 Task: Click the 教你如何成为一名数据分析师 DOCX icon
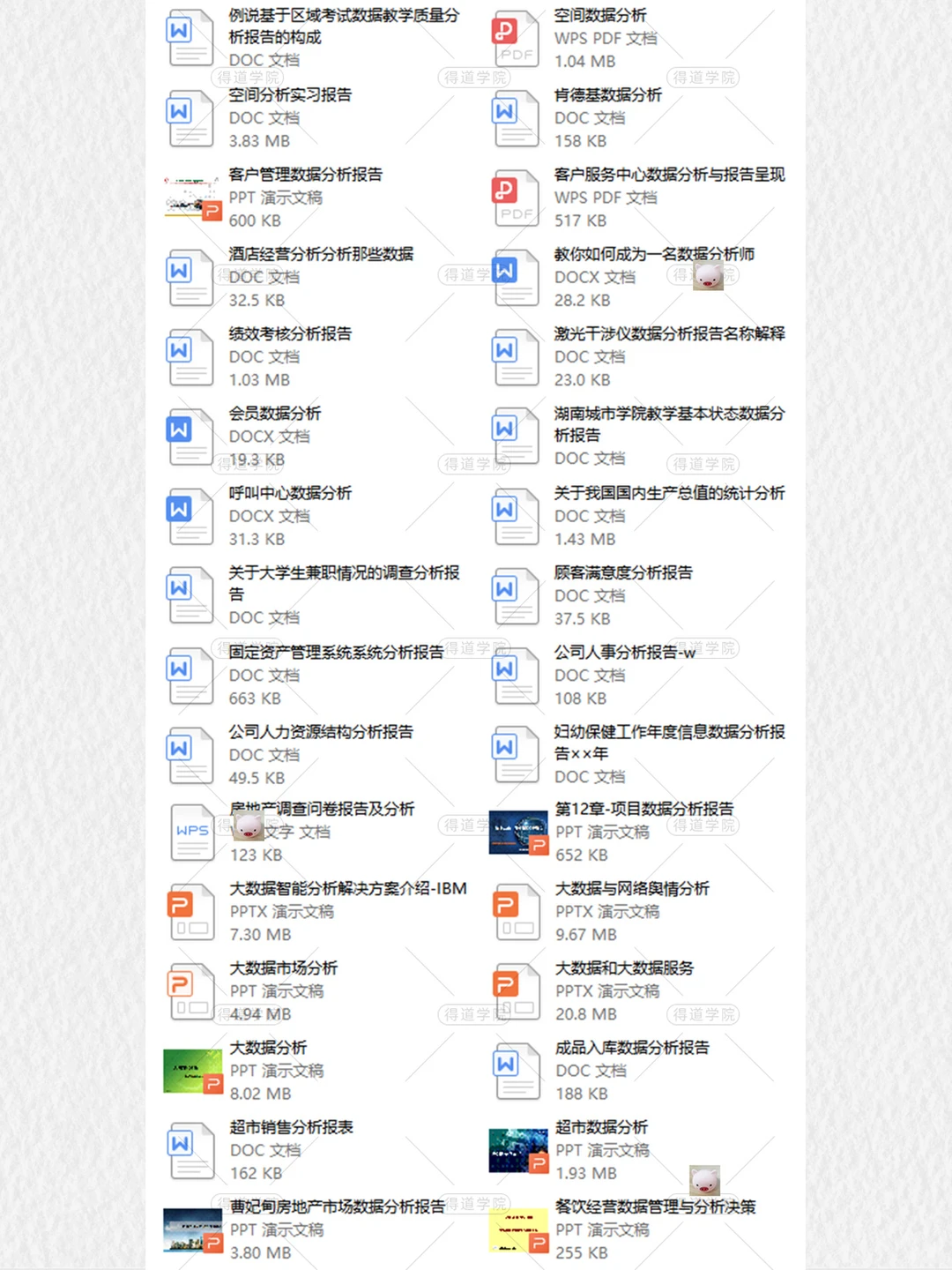516,277
